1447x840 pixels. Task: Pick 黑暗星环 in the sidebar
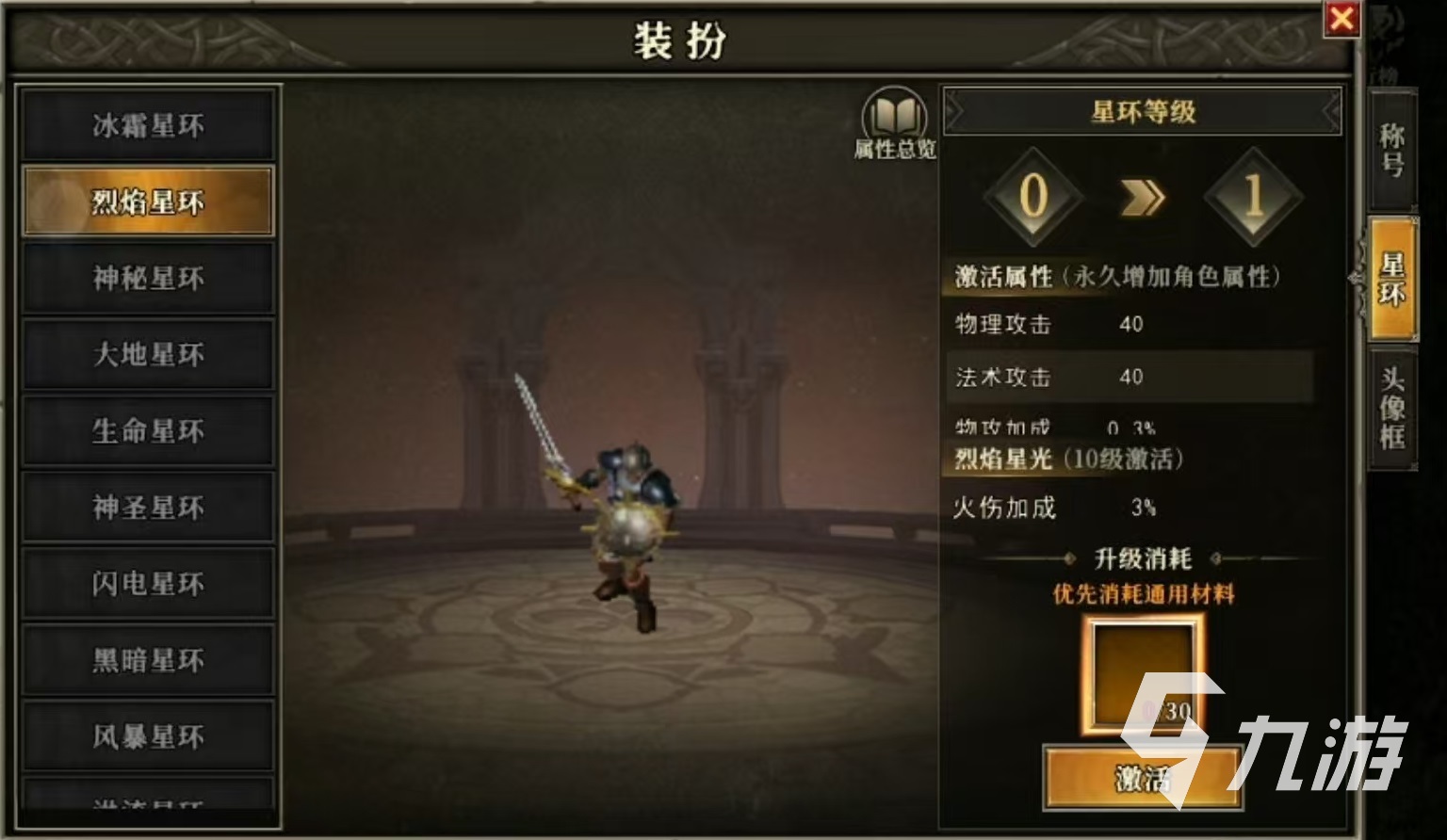click(x=148, y=660)
